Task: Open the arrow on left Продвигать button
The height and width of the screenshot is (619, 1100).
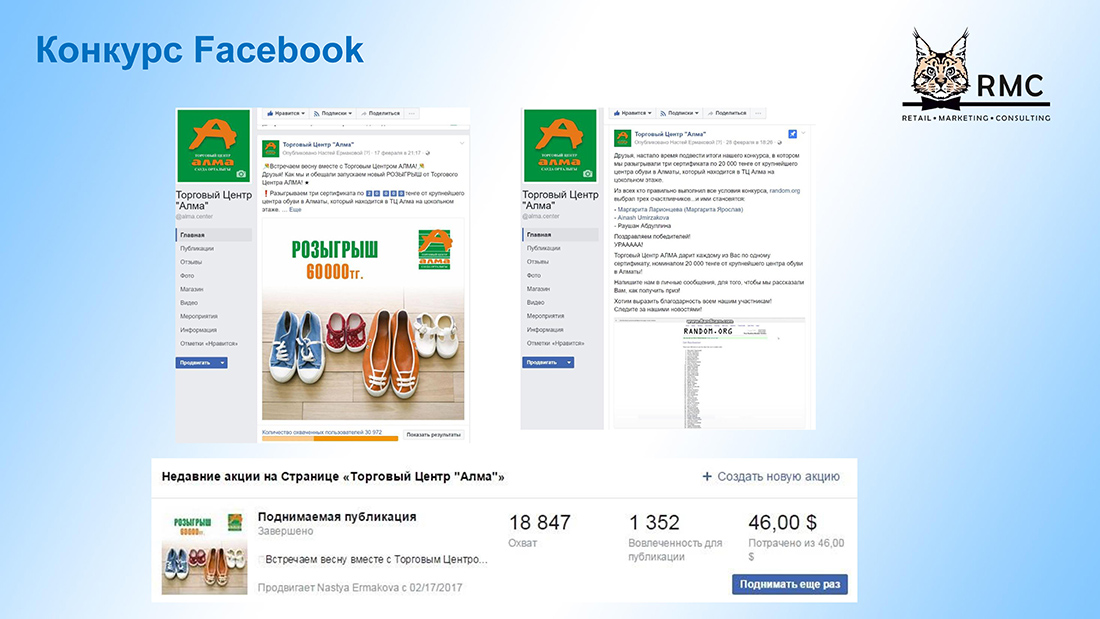Action: (x=222, y=363)
